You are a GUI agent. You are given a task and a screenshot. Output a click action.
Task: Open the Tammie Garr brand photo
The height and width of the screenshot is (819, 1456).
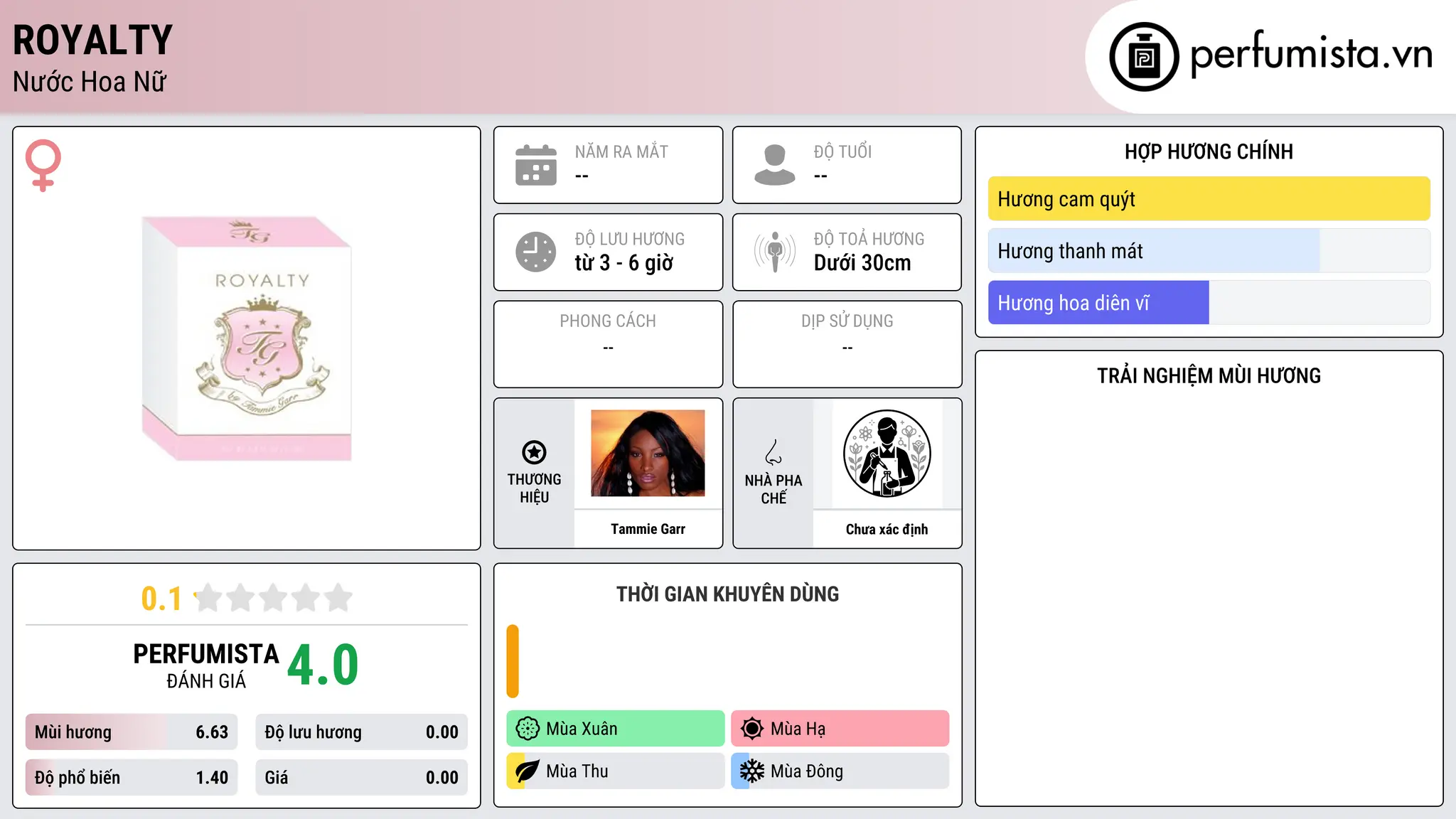648,453
